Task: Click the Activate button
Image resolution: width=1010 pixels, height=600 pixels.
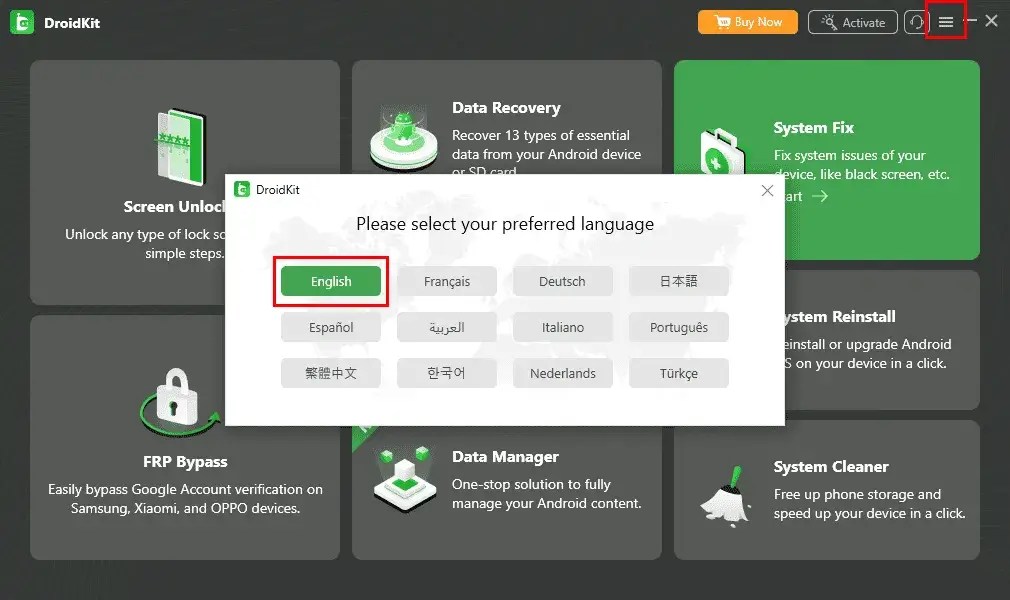Action: pyautogui.click(x=852, y=21)
